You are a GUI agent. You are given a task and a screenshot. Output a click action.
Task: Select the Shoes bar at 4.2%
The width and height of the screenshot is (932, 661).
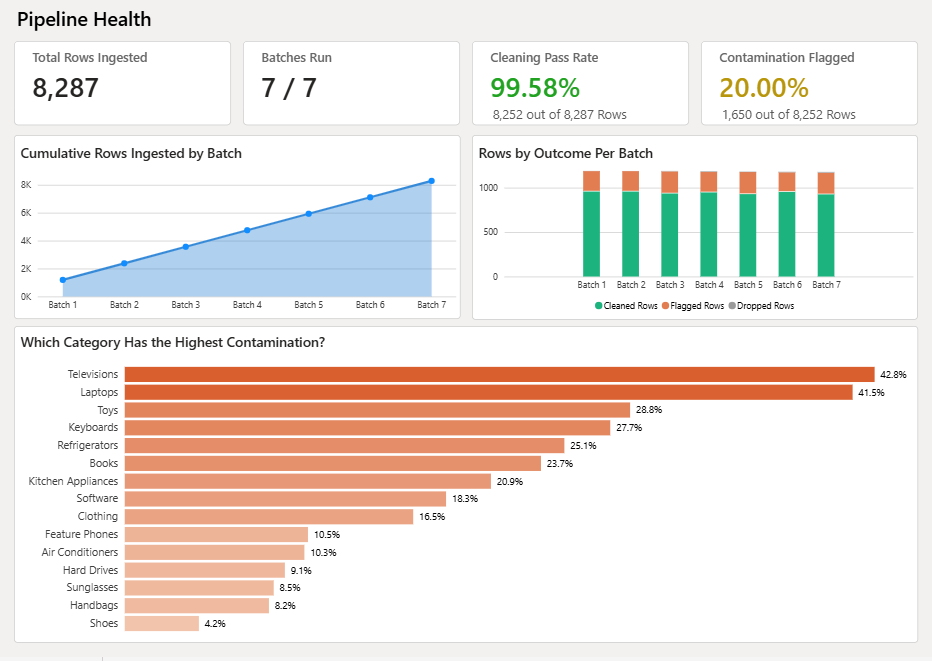pyautogui.click(x=162, y=624)
